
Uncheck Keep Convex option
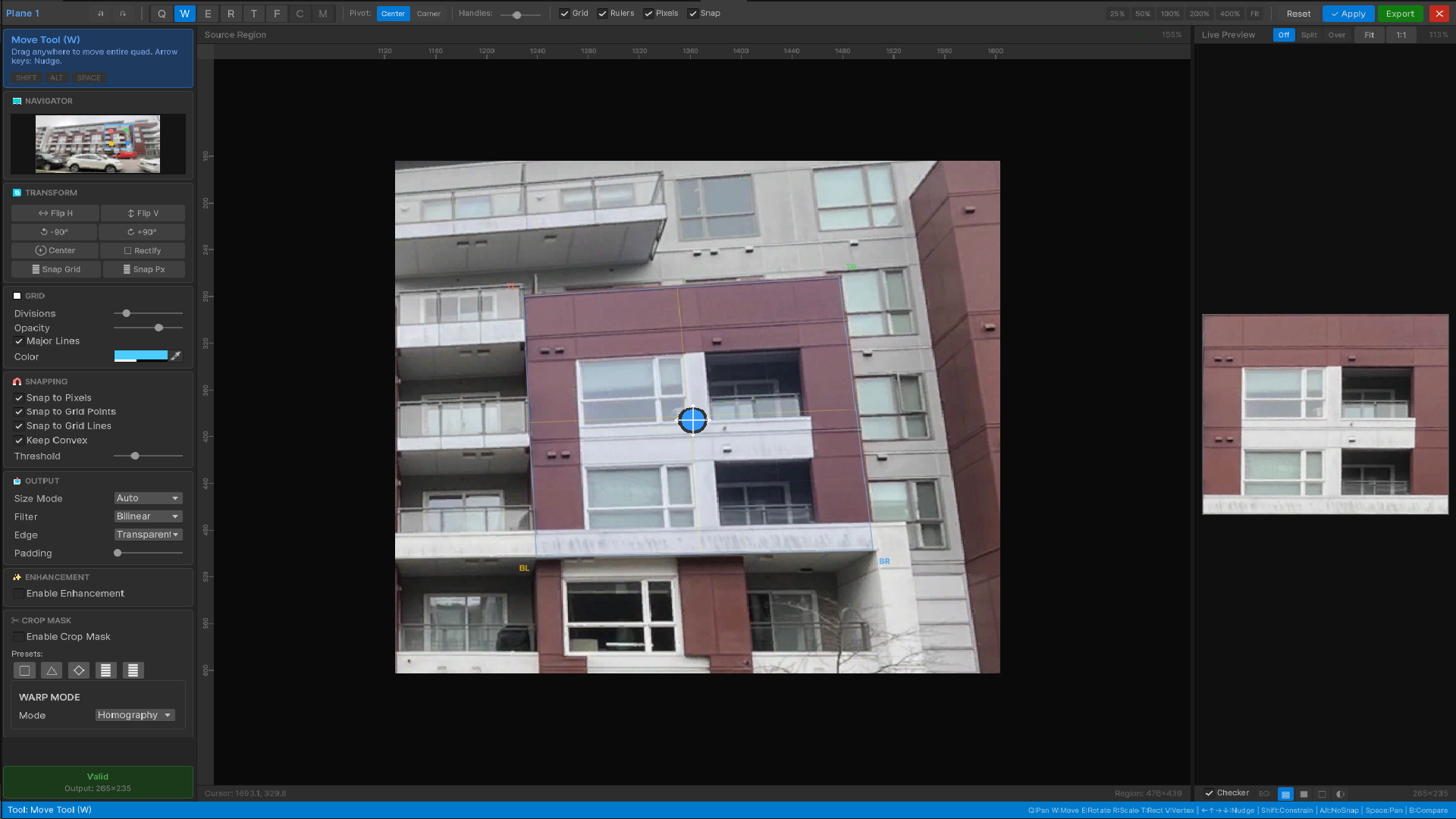[19, 441]
